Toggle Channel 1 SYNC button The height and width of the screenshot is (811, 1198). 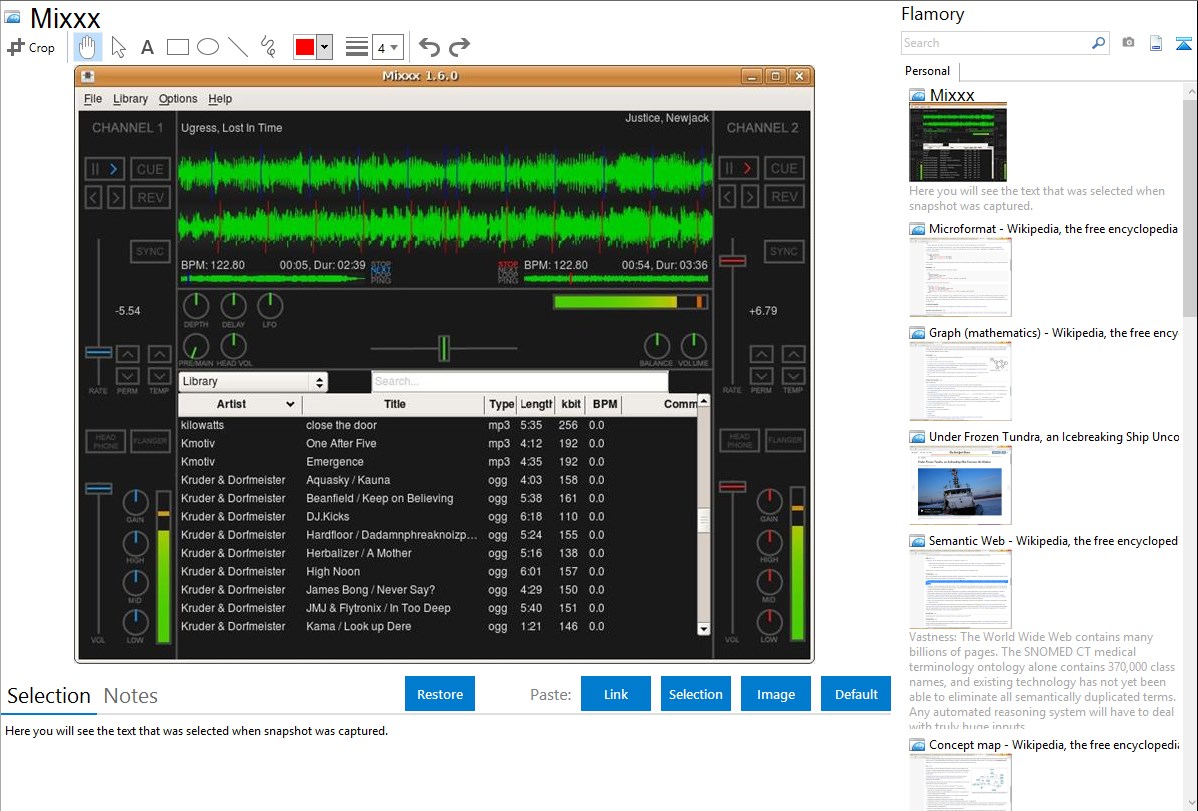click(150, 251)
